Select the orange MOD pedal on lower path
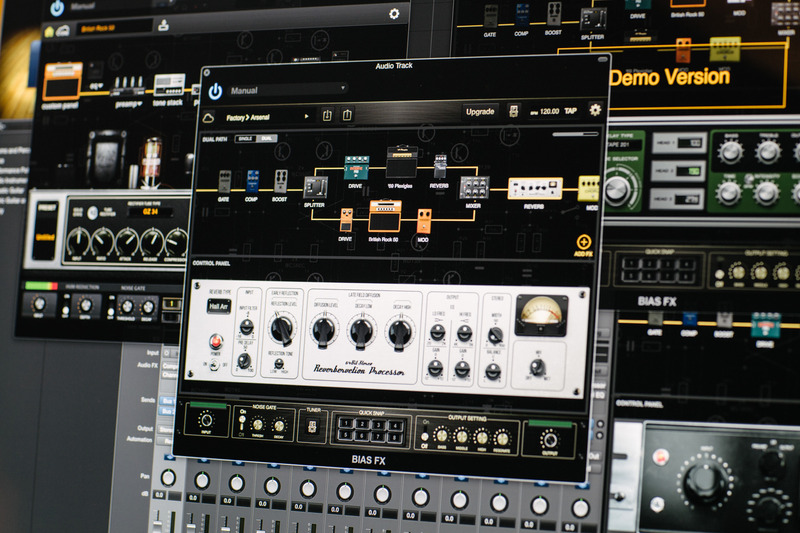 pyautogui.click(x=424, y=221)
